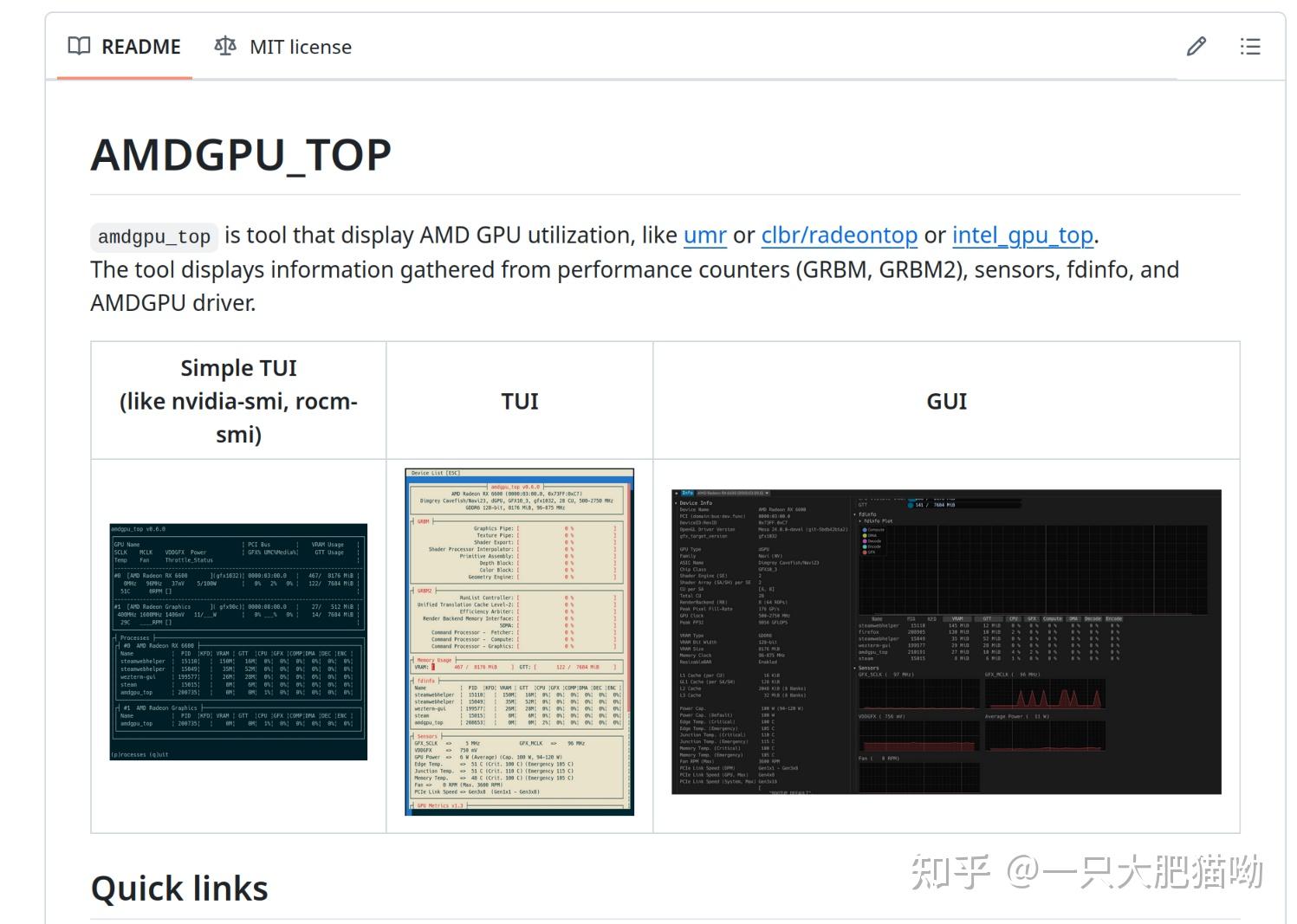Toggle the VRAM usage indicator in Memory Usage

click(432, 668)
